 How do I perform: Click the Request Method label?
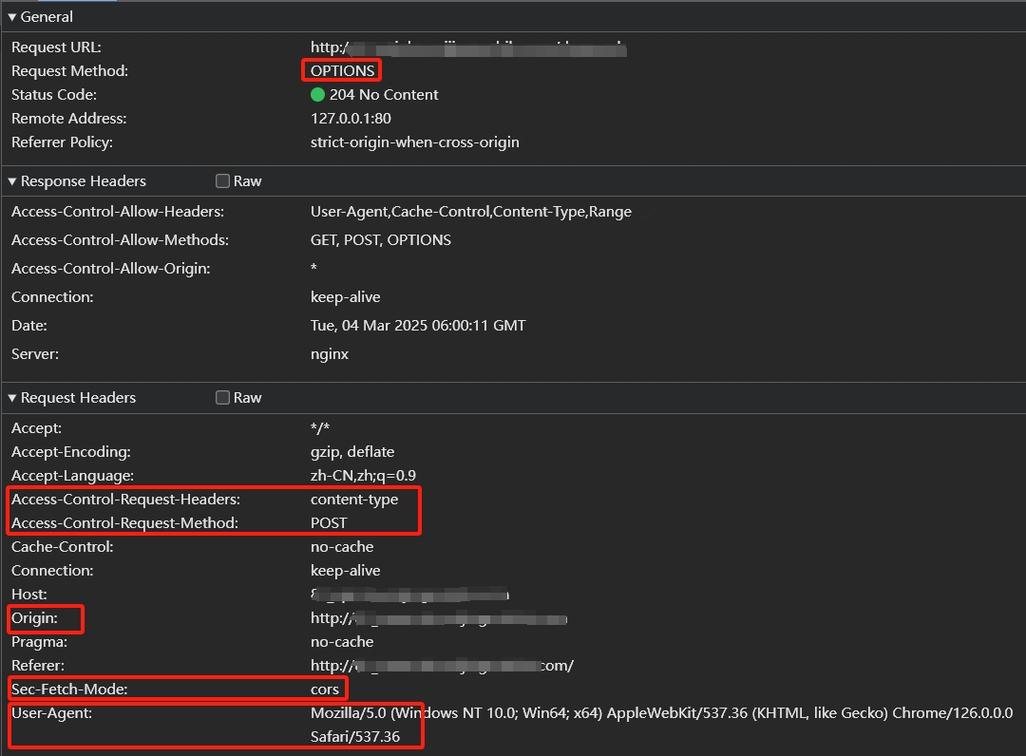pos(69,71)
